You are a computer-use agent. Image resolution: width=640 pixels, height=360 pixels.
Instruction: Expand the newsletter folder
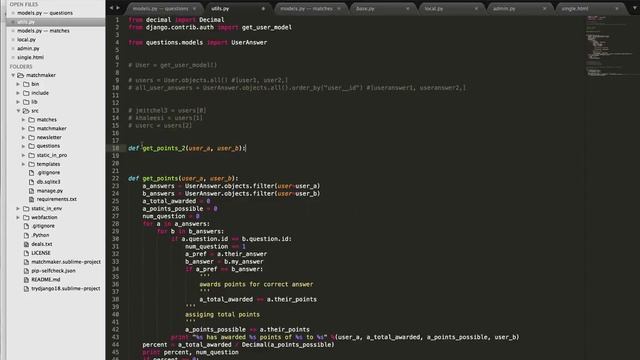click(x=23, y=138)
